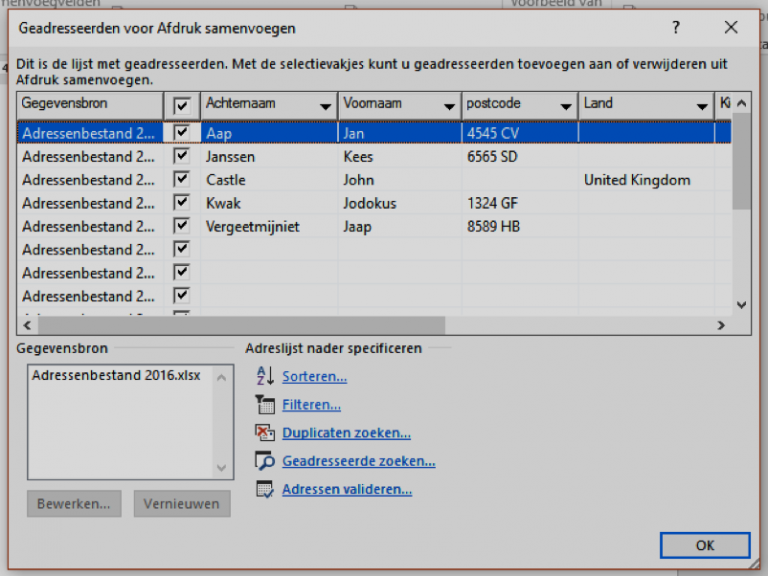The width and height of the screenshot is (768, 576).
Task: Open the Duplicaten zoeken... link
Action: [346, 433]
